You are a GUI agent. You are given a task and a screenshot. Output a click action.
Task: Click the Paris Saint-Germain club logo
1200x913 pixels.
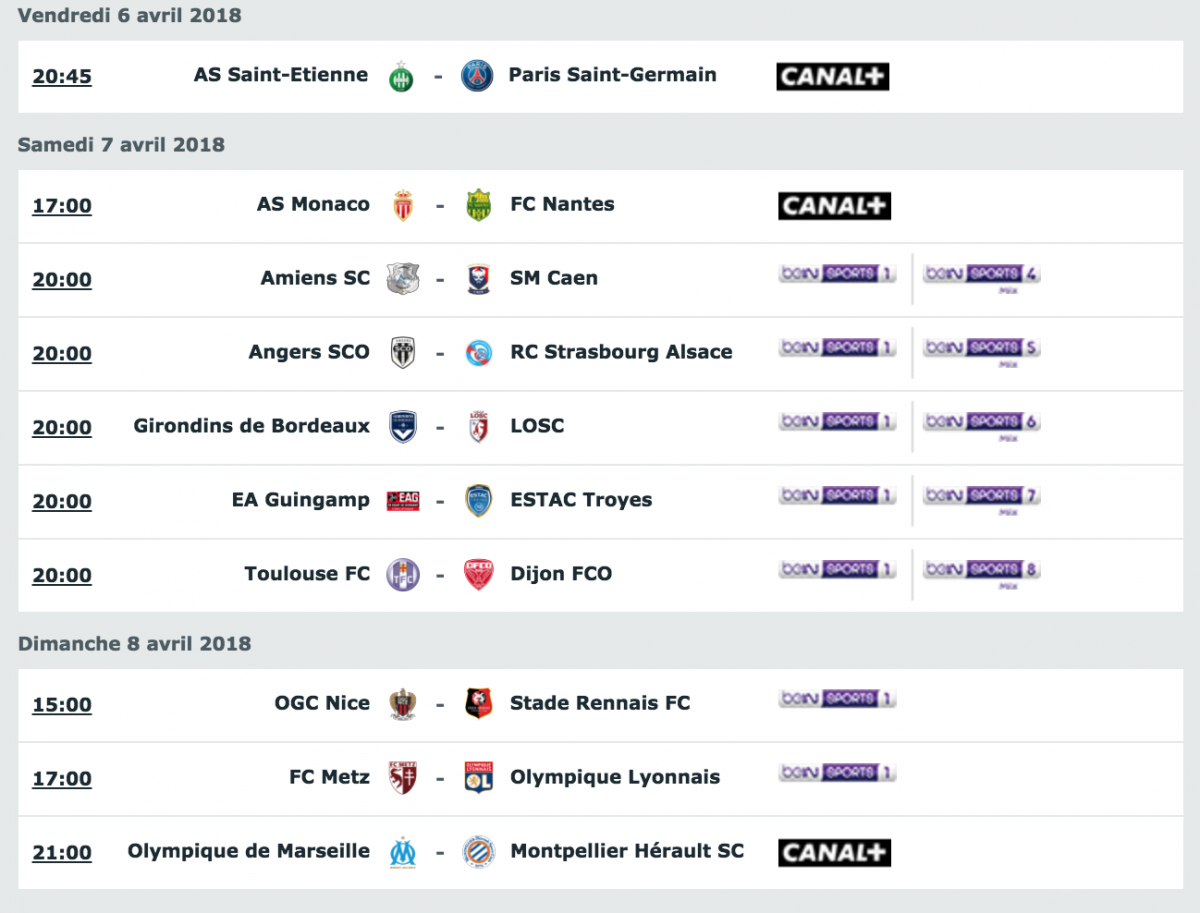tap(477, 76)
